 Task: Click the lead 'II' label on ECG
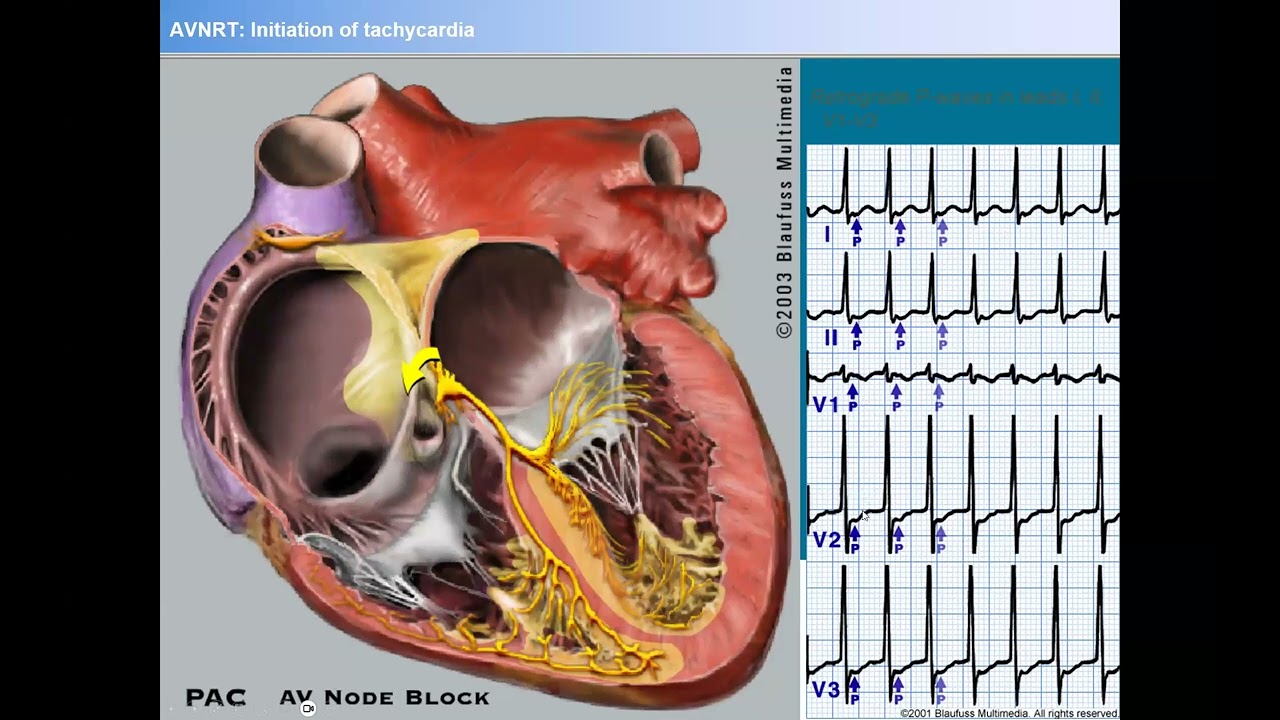click(x=830, y=338)
